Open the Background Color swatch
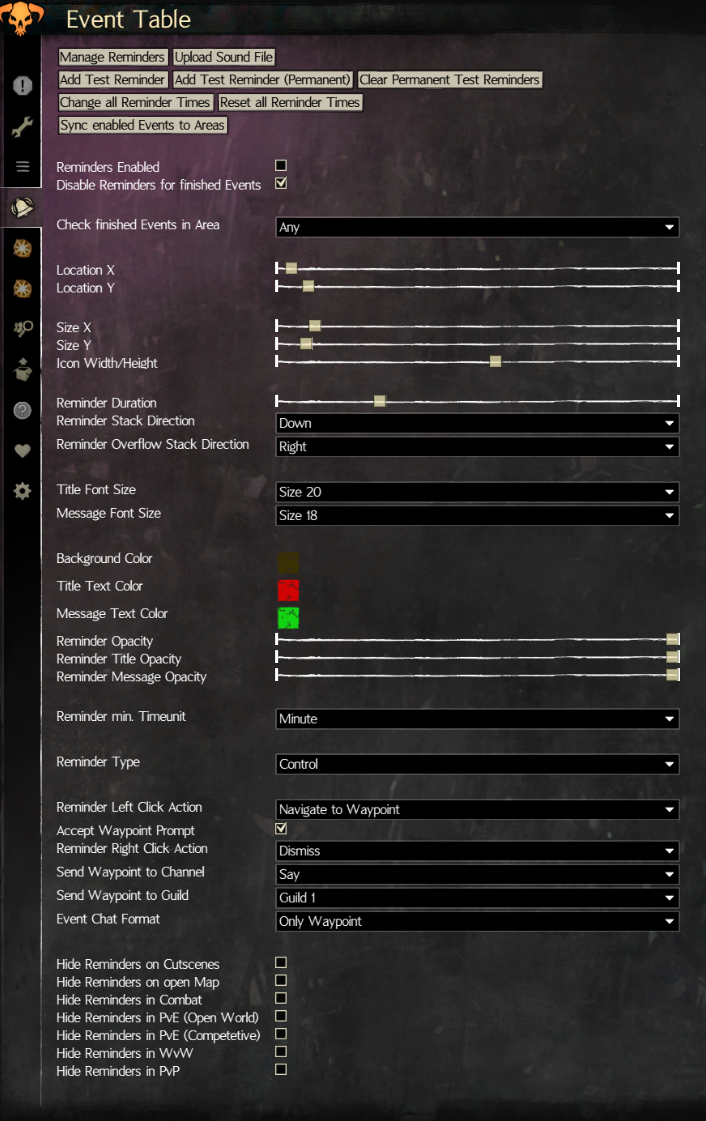 pyautogui.click(x=288, y=562)
